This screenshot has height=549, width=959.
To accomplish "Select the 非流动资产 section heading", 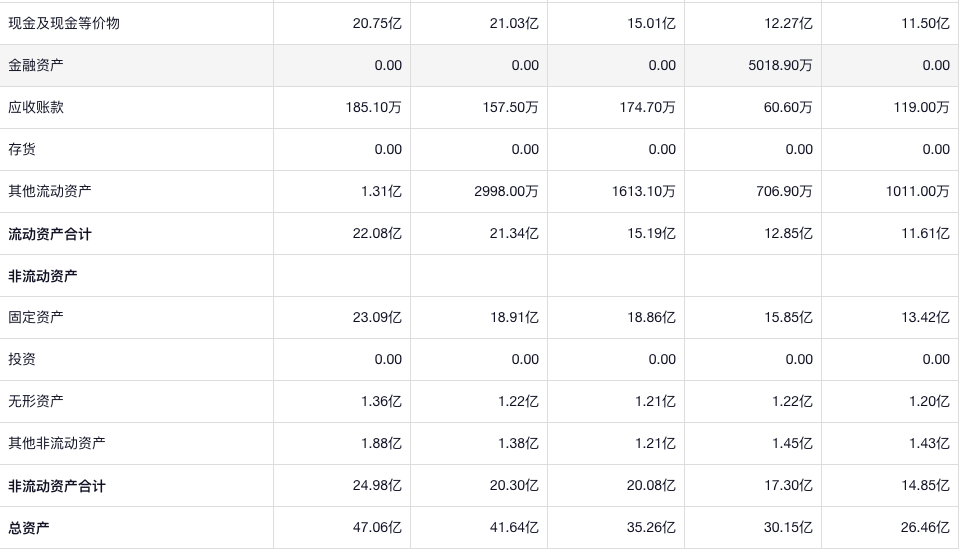I will coord(43,276).
